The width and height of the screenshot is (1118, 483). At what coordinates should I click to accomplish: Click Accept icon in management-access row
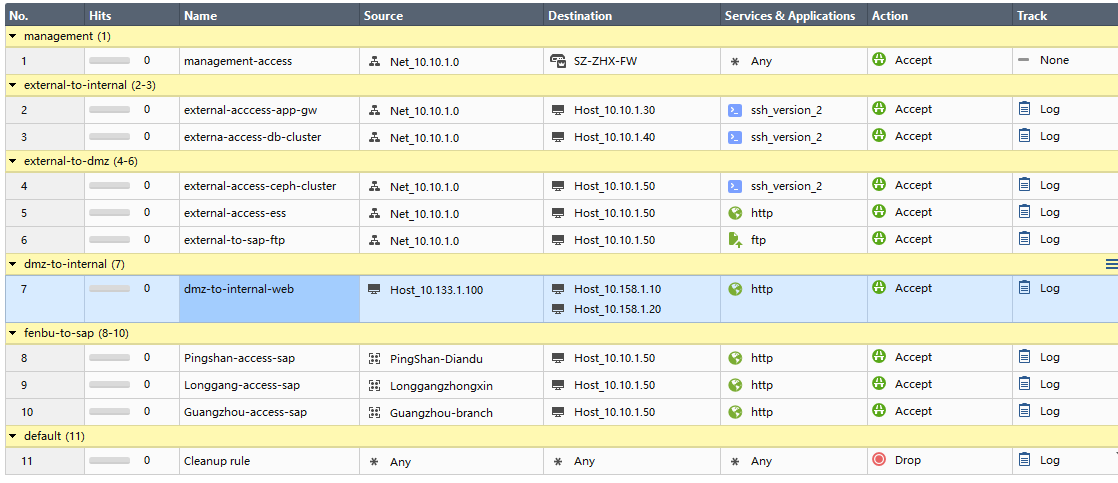point(879,60)
